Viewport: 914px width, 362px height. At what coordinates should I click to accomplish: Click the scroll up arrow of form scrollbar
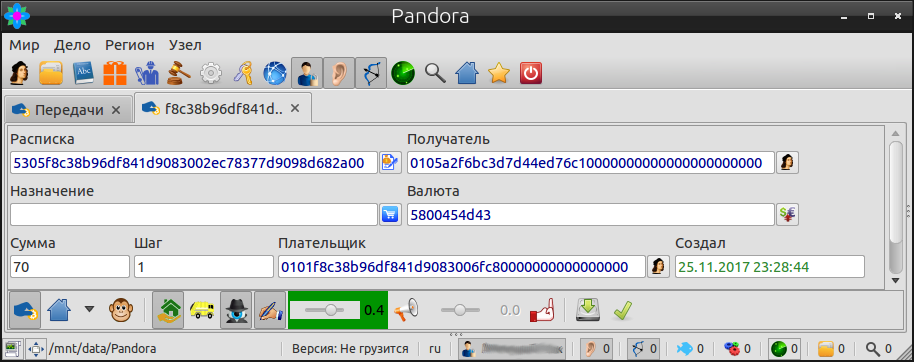[895, 133]
